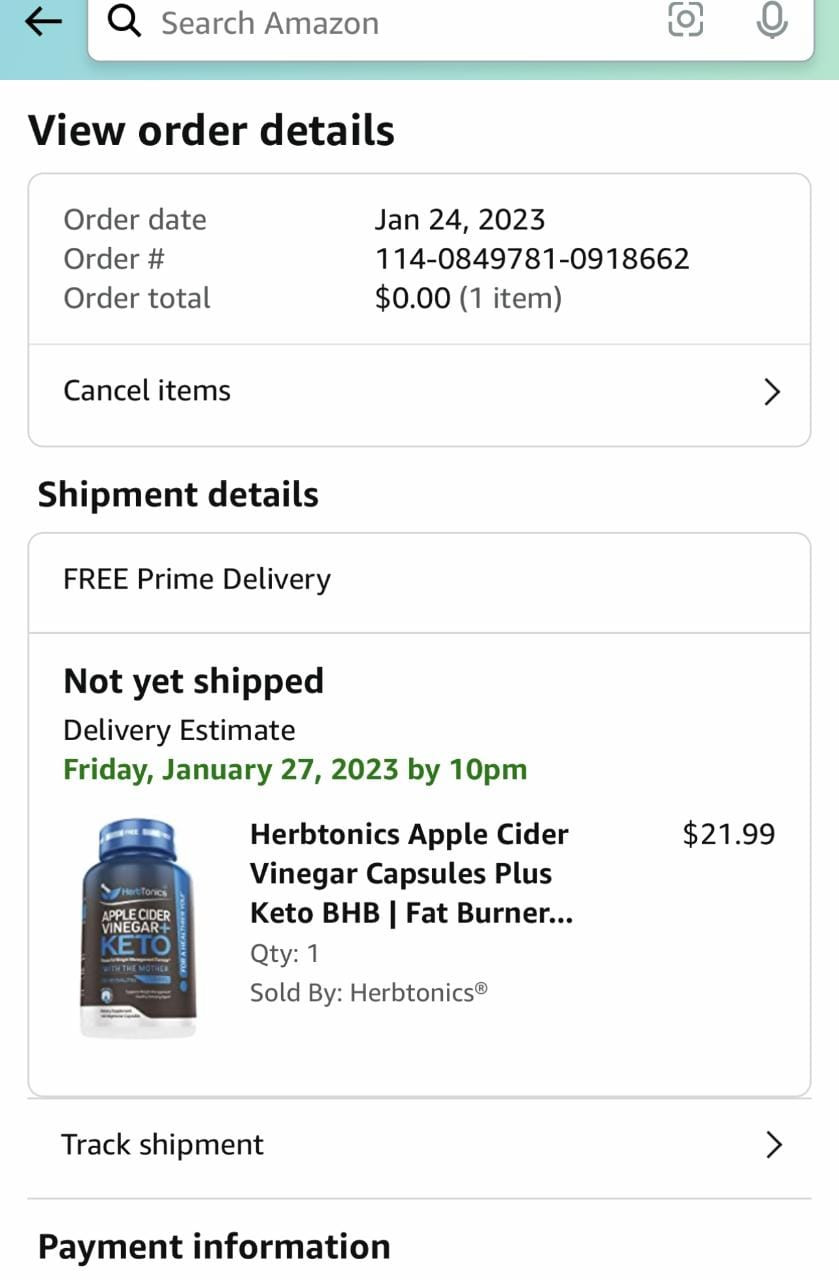Viewport: 839px width, 1280px height.
Task: Tap the Payment information section heading
Action: pos(214,1247)
